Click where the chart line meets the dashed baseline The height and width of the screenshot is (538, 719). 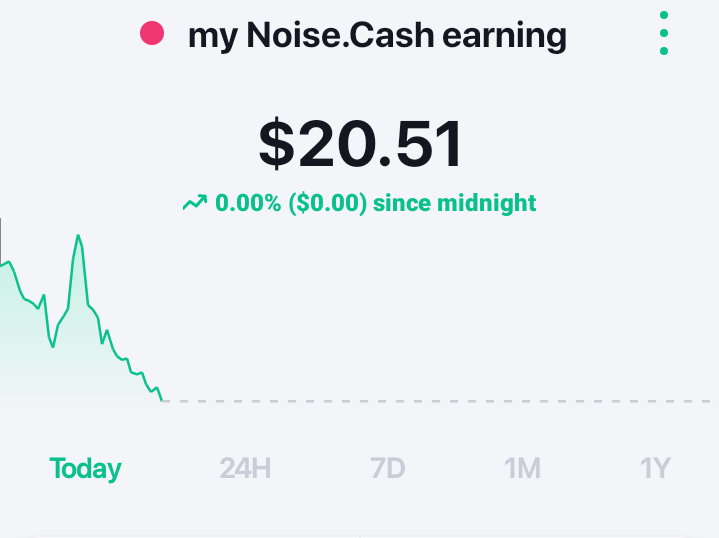(x=162, y=401)
